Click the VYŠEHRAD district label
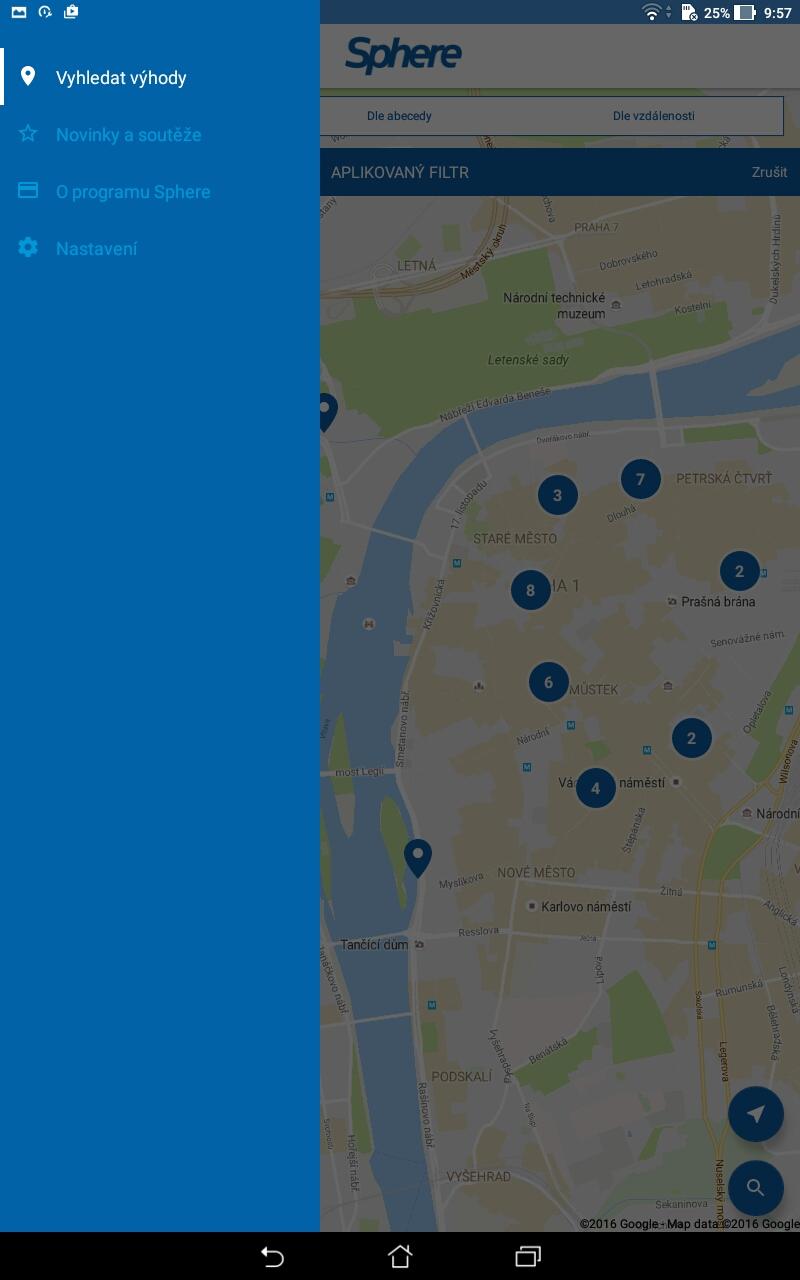Viewport: 800px width, 1280px height. [478, 1177]
